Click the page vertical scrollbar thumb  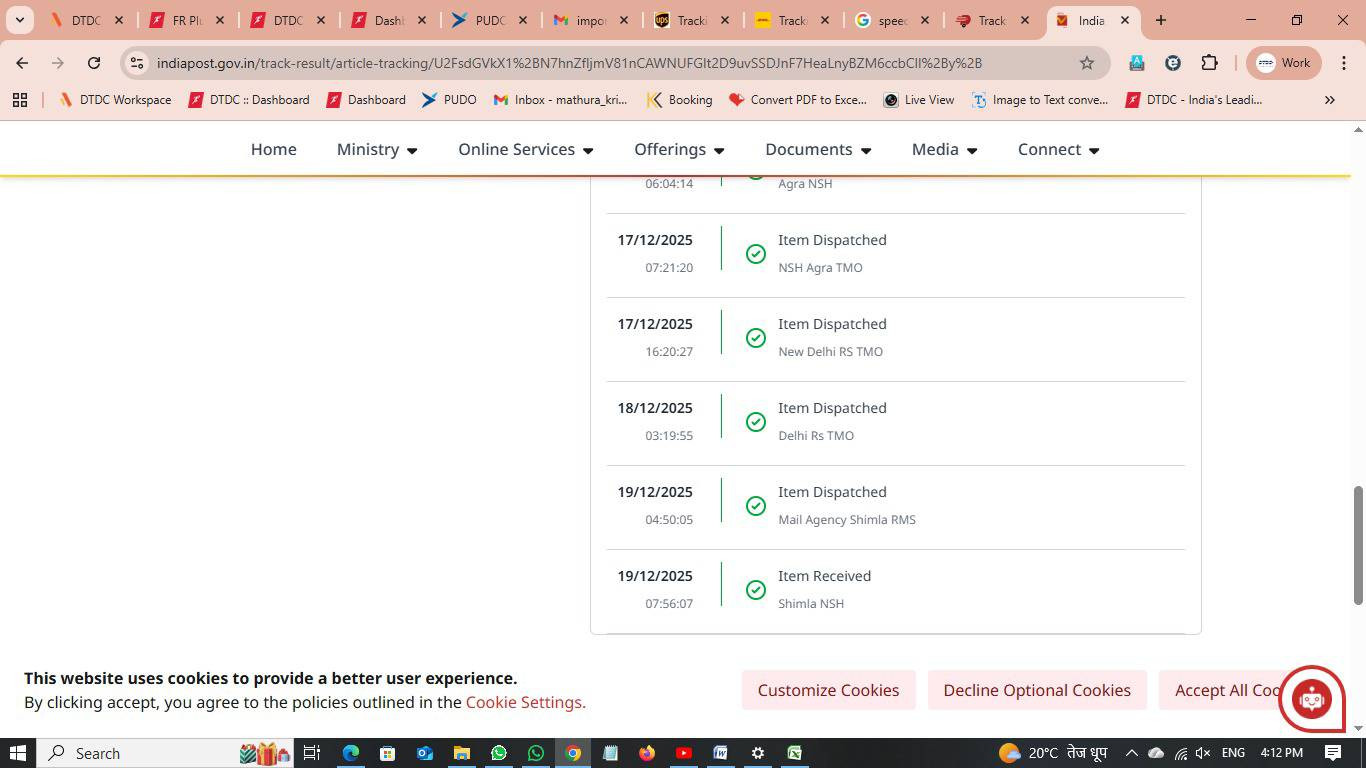[x=1358, y=545]
